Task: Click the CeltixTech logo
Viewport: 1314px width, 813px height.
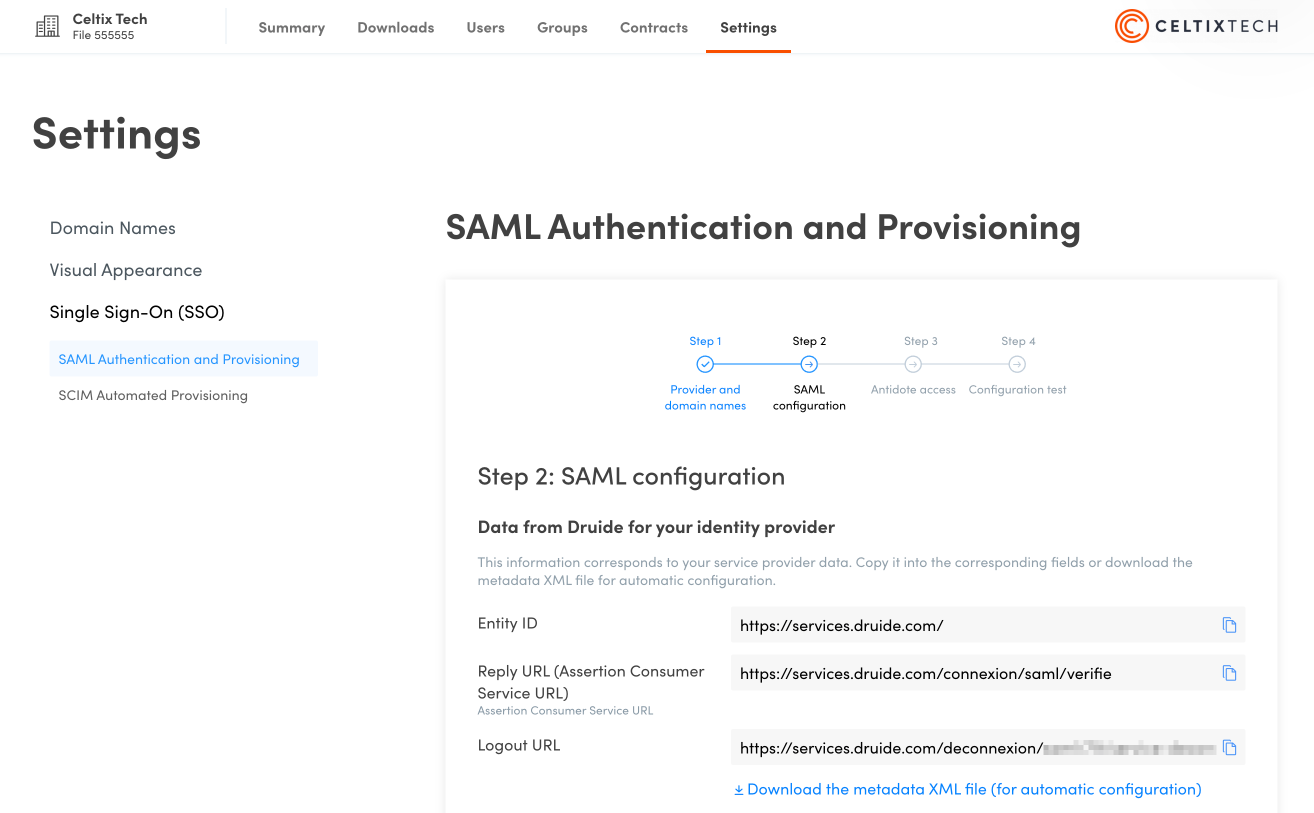Action: (x=1196, y=27)
